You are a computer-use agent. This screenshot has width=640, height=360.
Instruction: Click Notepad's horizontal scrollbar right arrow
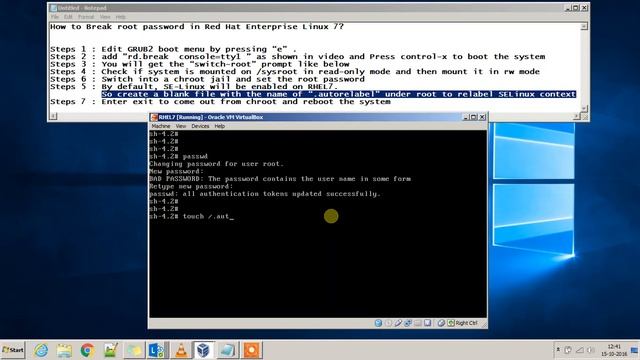(577, 116)
